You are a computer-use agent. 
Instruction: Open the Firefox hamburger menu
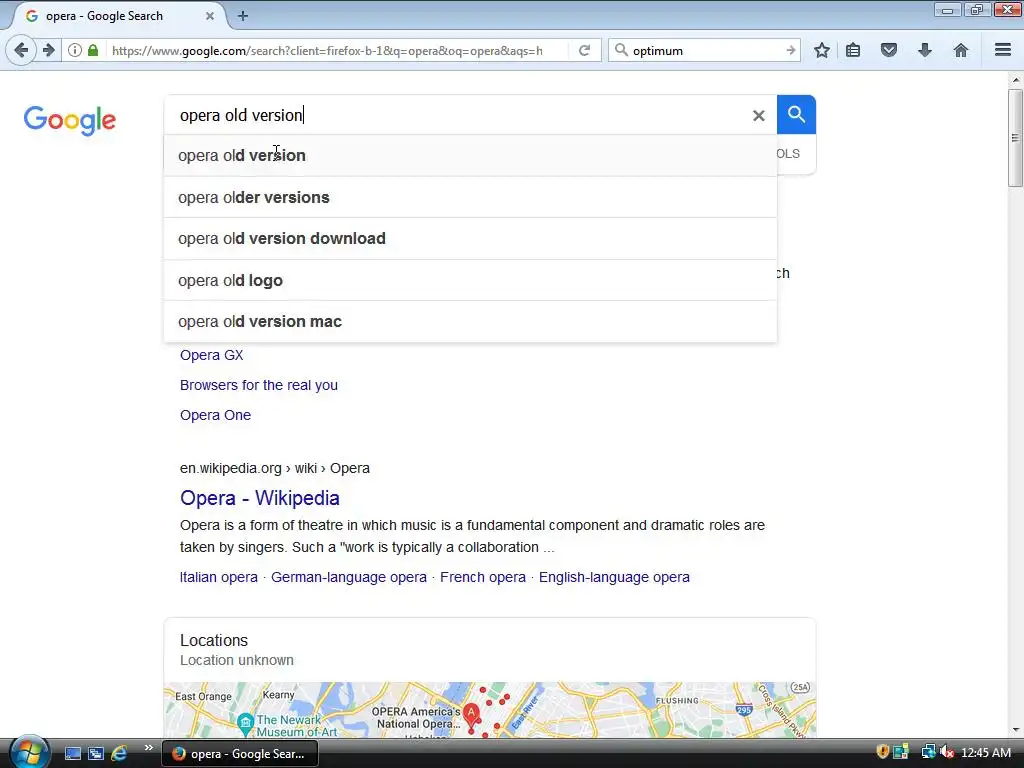1003,50
